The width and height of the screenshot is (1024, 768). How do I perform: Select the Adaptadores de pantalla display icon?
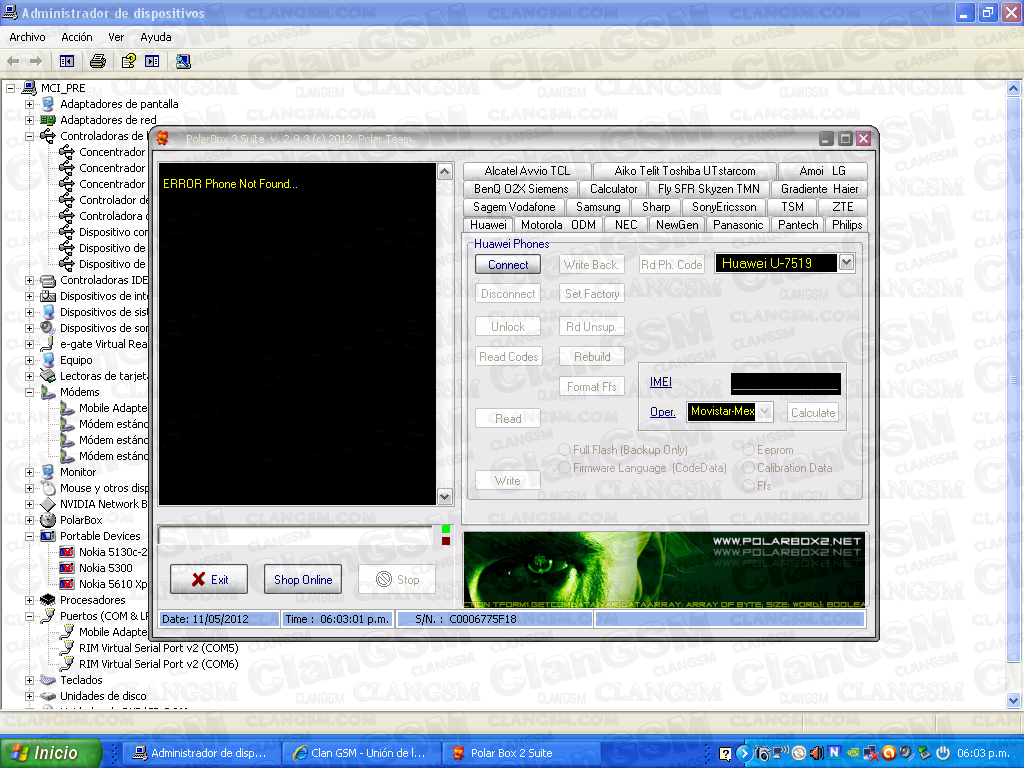48,104
